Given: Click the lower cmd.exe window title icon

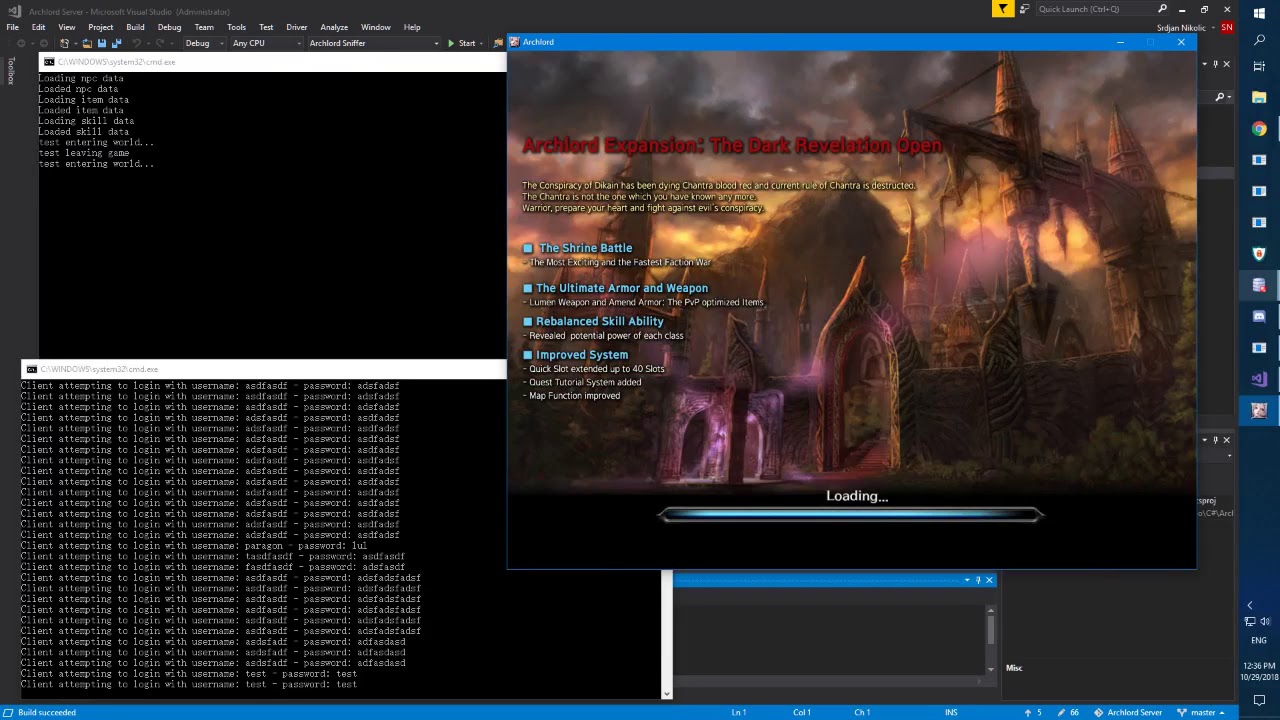Looking at the screenshot, I should (x=31, y=369).
